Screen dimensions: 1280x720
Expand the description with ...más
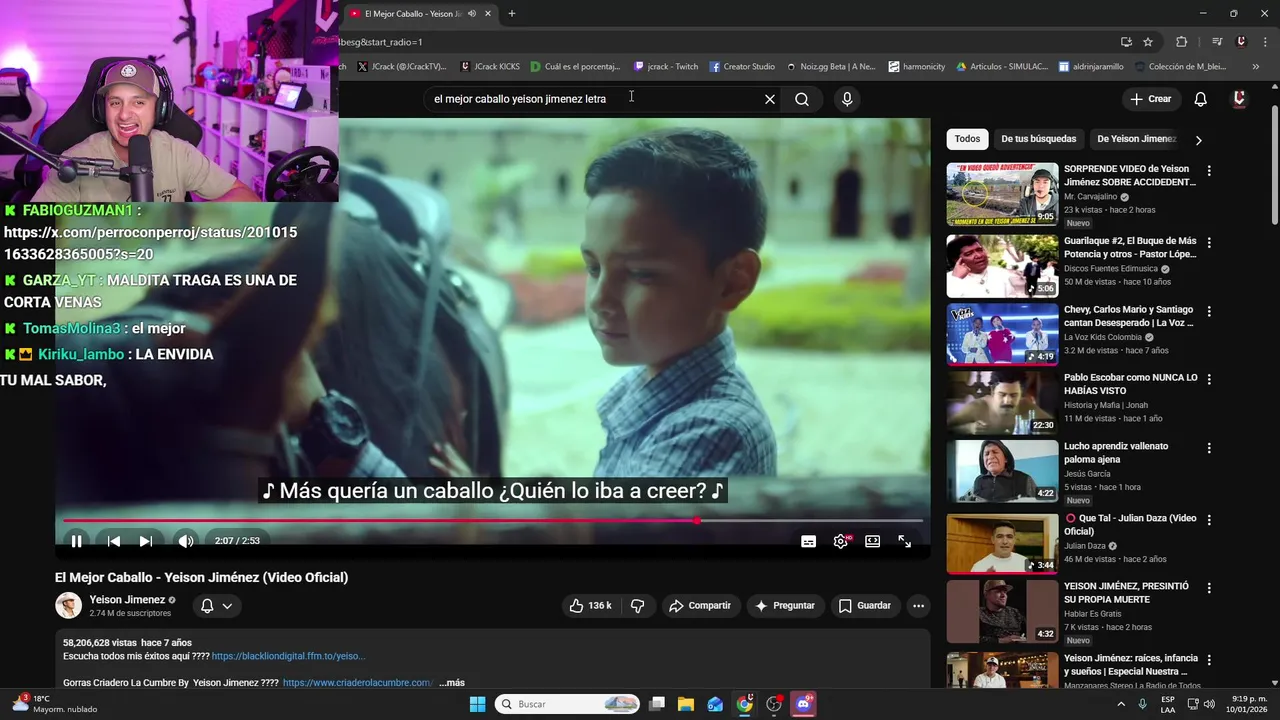pyautogui.click(x=452, y=683)
